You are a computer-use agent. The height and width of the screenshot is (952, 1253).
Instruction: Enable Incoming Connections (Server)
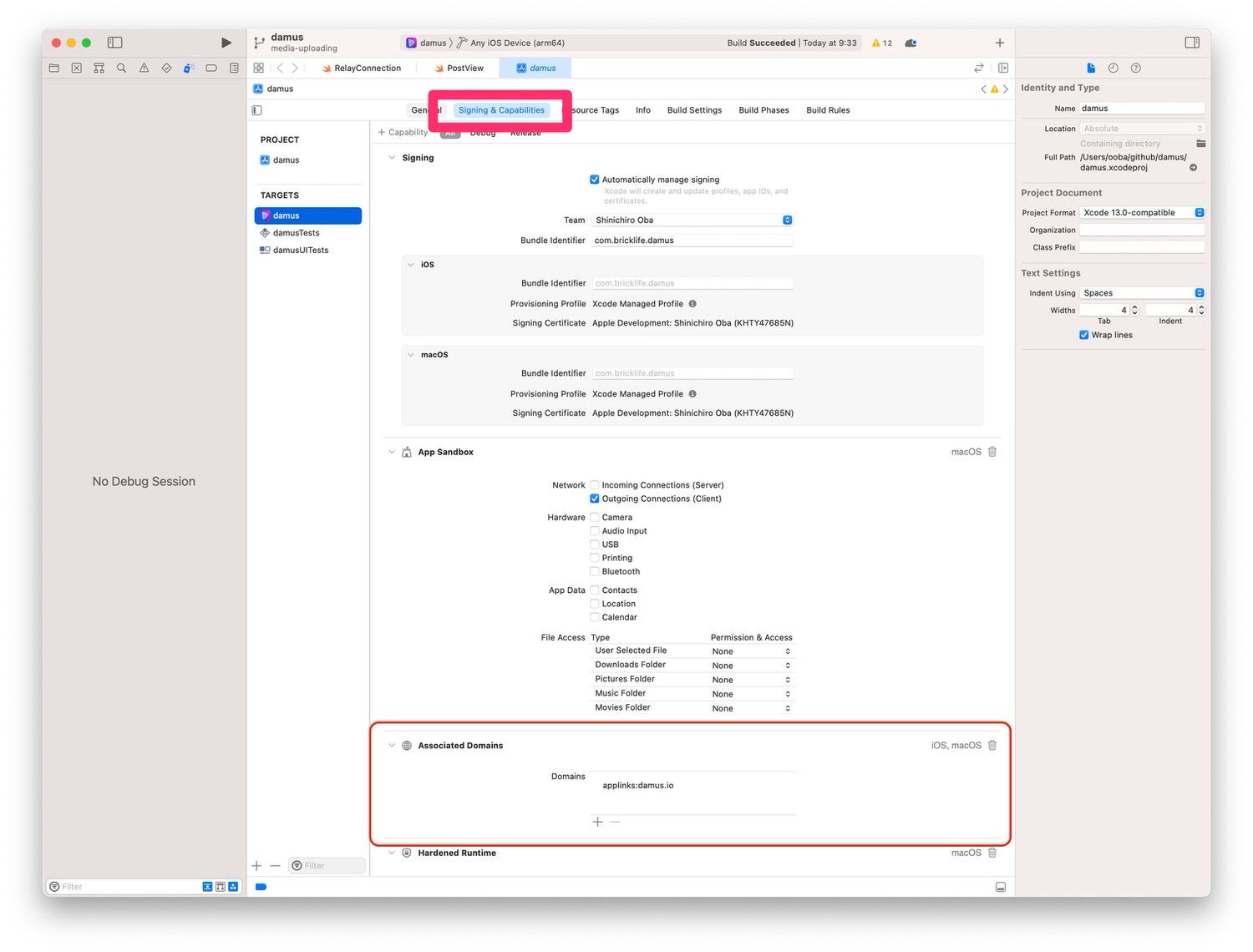tap(595, 485)
